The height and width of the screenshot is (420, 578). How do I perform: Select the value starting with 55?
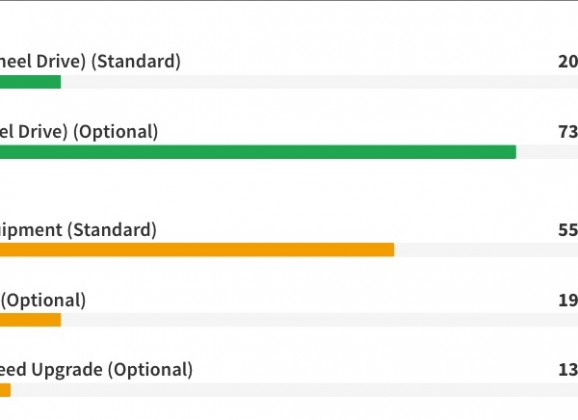[x=568, y=230]
